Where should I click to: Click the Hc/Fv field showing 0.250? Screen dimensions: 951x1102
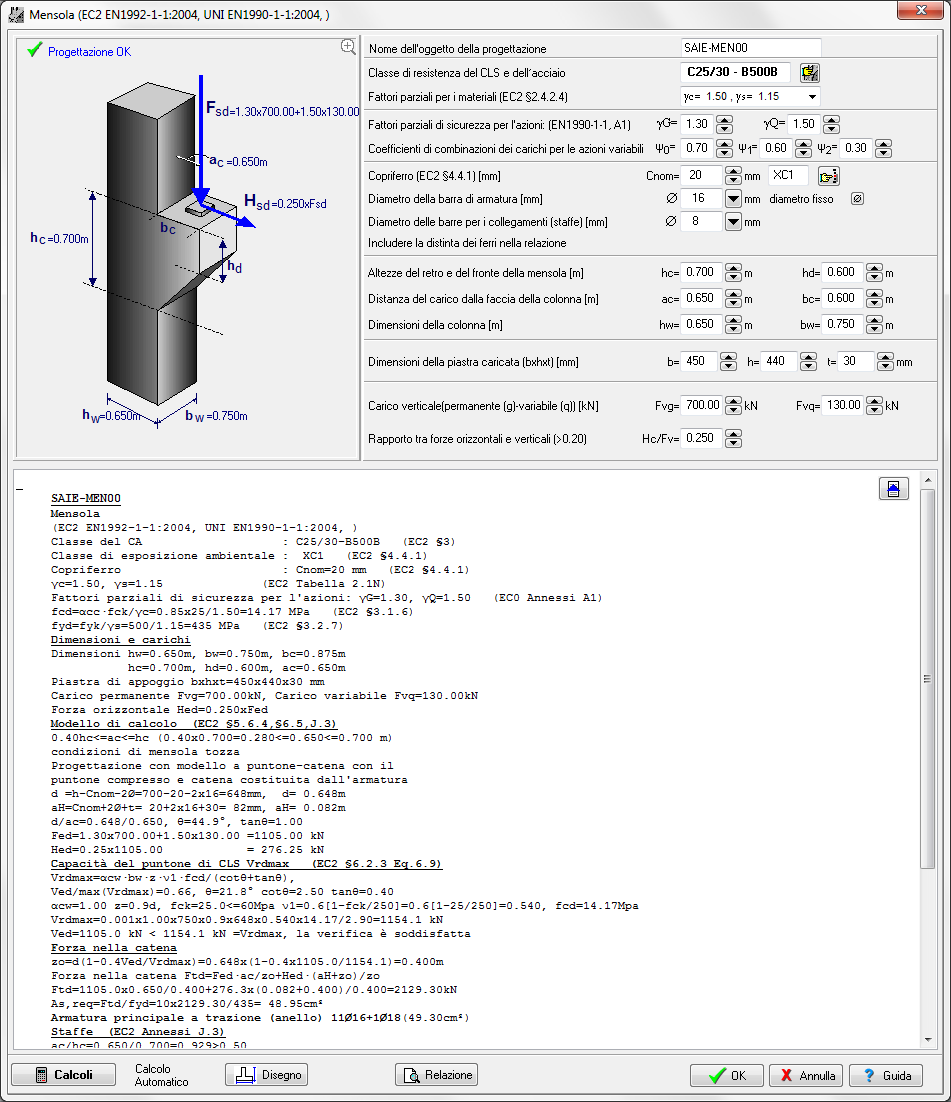(701, 439)
